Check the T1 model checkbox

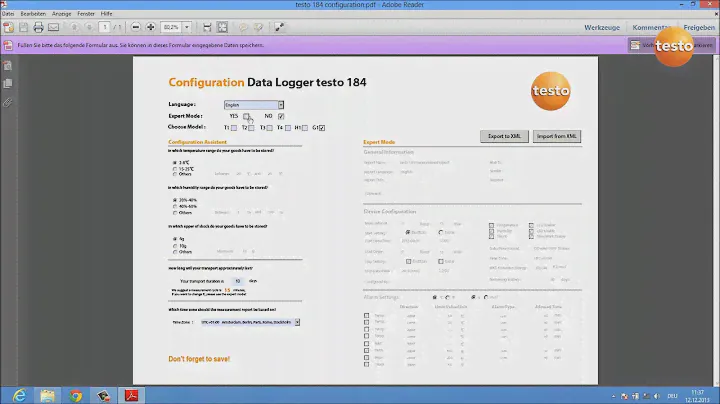click(234, 128)
